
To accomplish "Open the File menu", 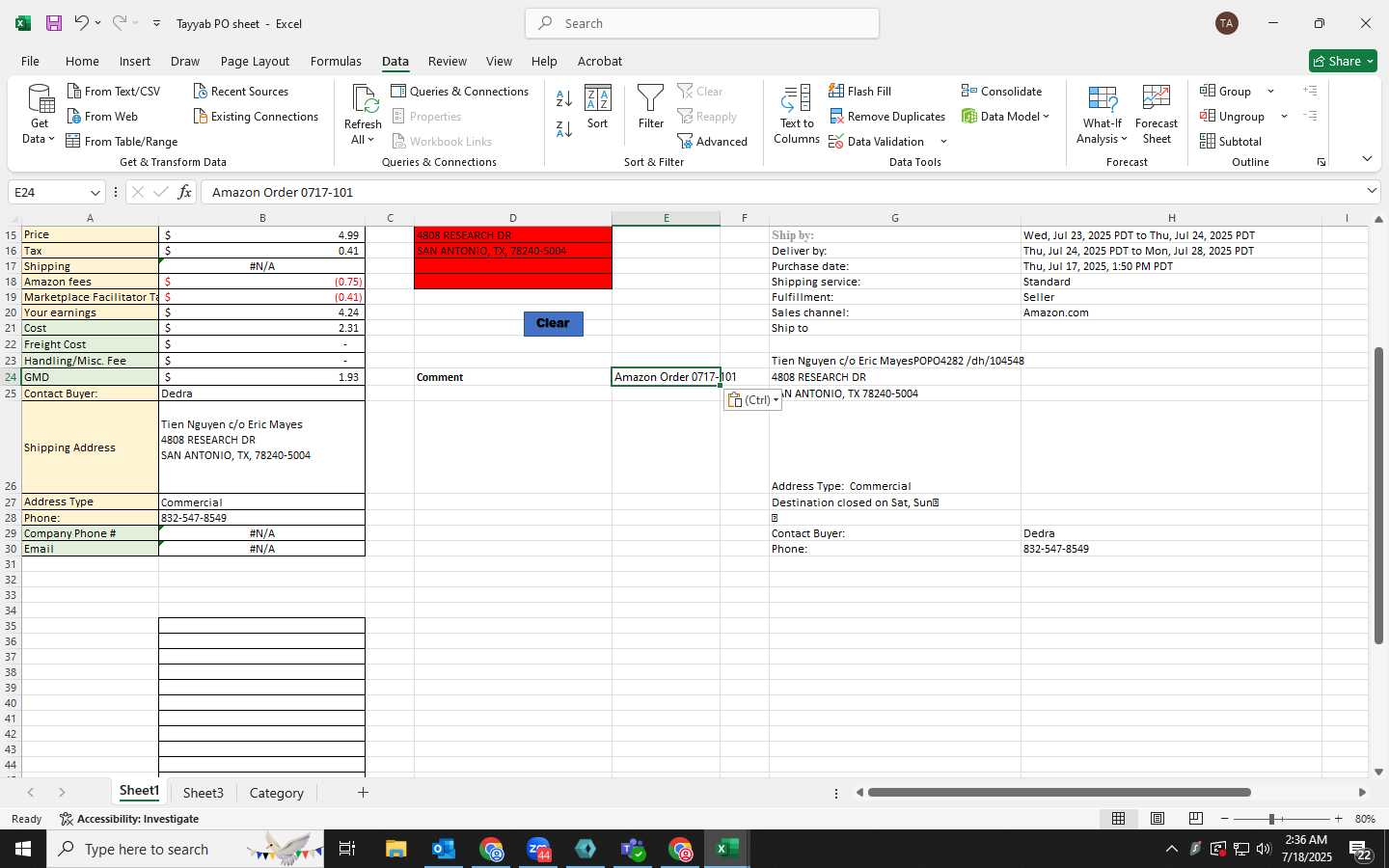I will pyautogui.click(x=30, y=61).
